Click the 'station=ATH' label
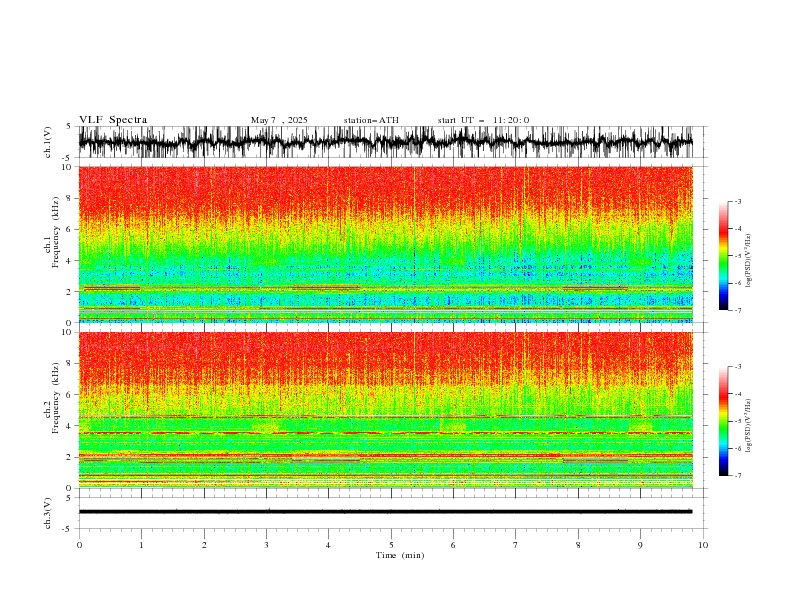The image size is (792, 612). (371, 120)
